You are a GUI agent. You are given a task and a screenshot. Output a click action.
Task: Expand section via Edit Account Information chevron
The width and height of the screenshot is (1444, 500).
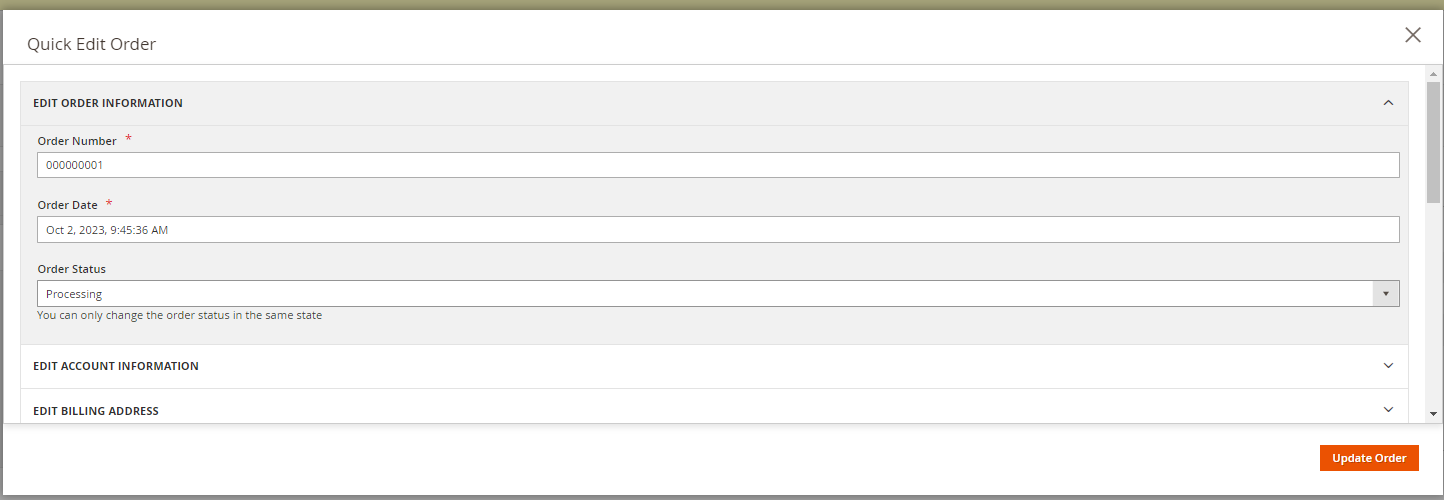tap(1388, 366)
